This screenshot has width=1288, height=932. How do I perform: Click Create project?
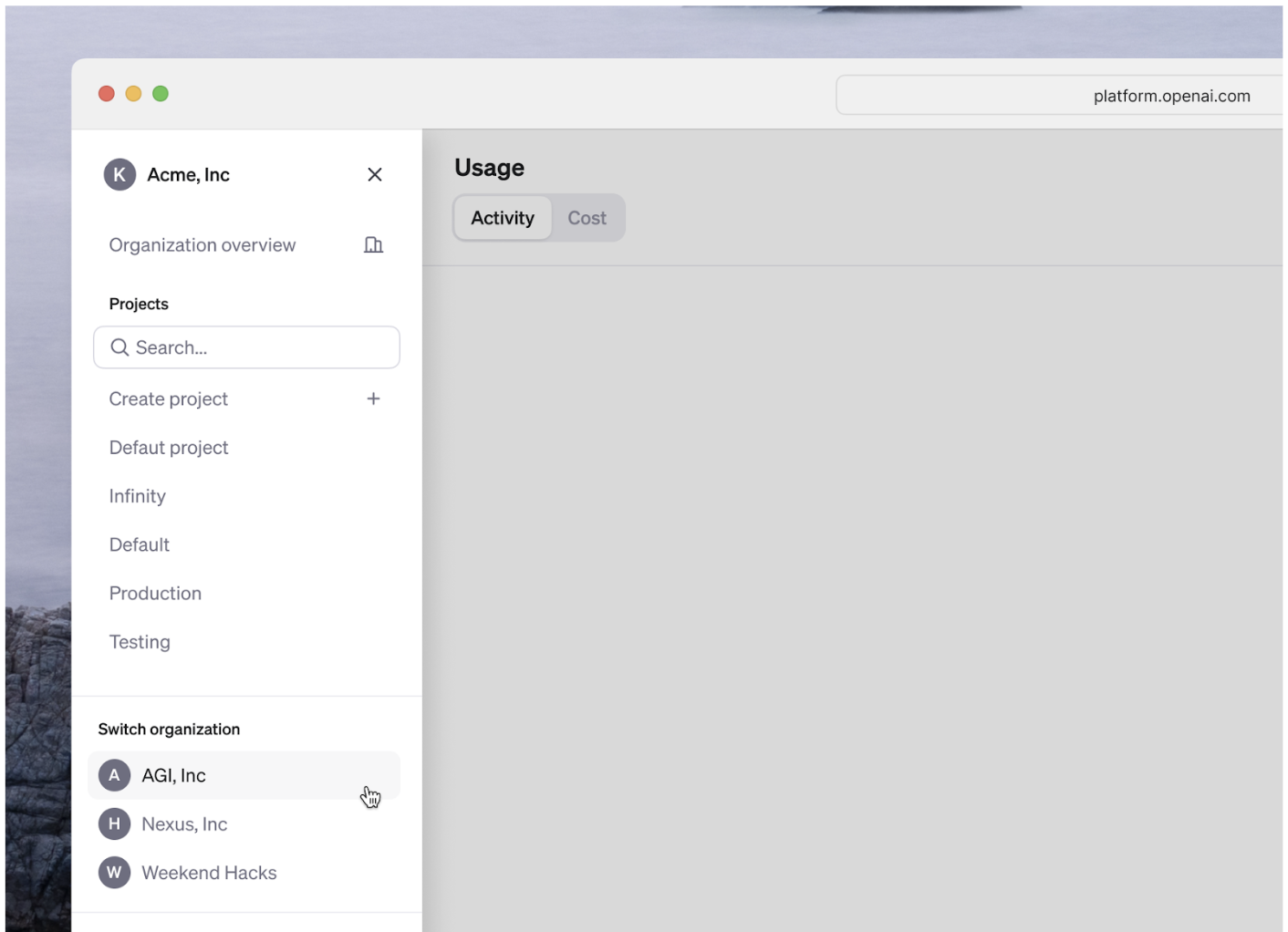tap(246, 399)
